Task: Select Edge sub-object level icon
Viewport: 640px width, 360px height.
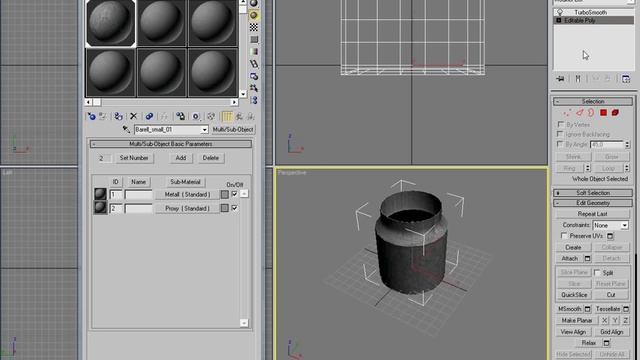Action: [580, 113]
